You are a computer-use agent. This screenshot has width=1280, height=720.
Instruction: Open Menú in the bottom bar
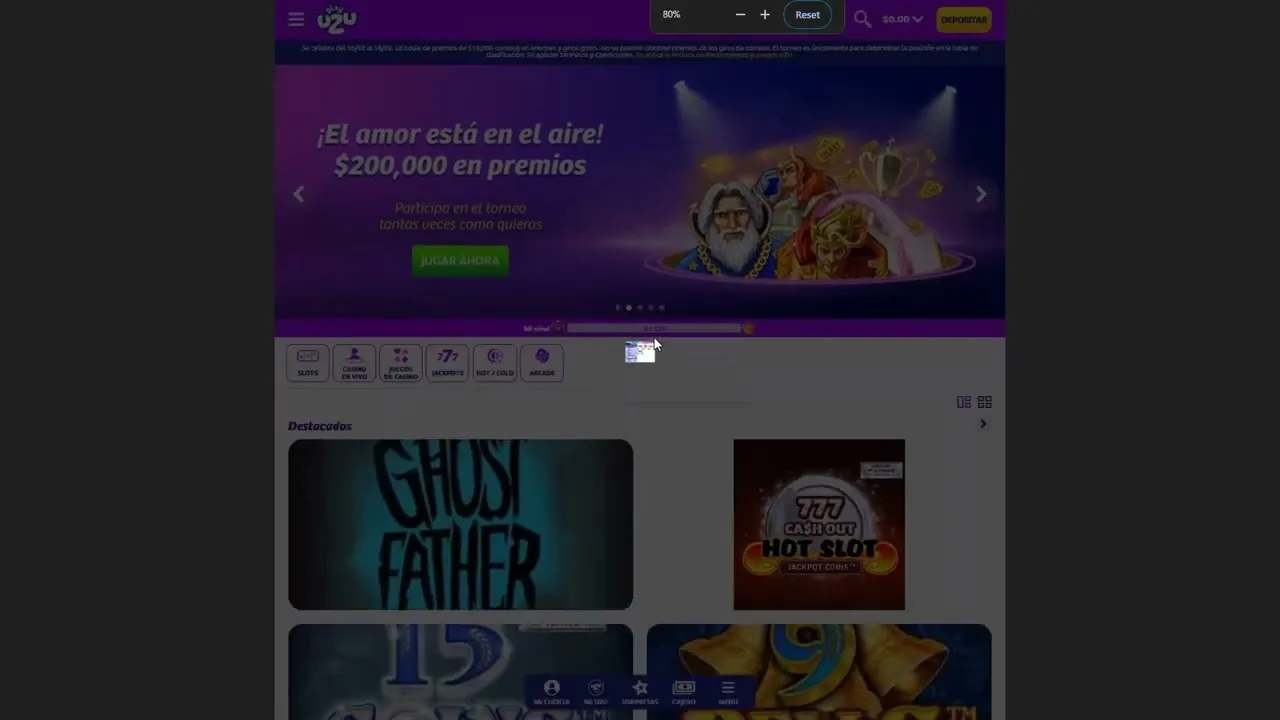(728, 692)
